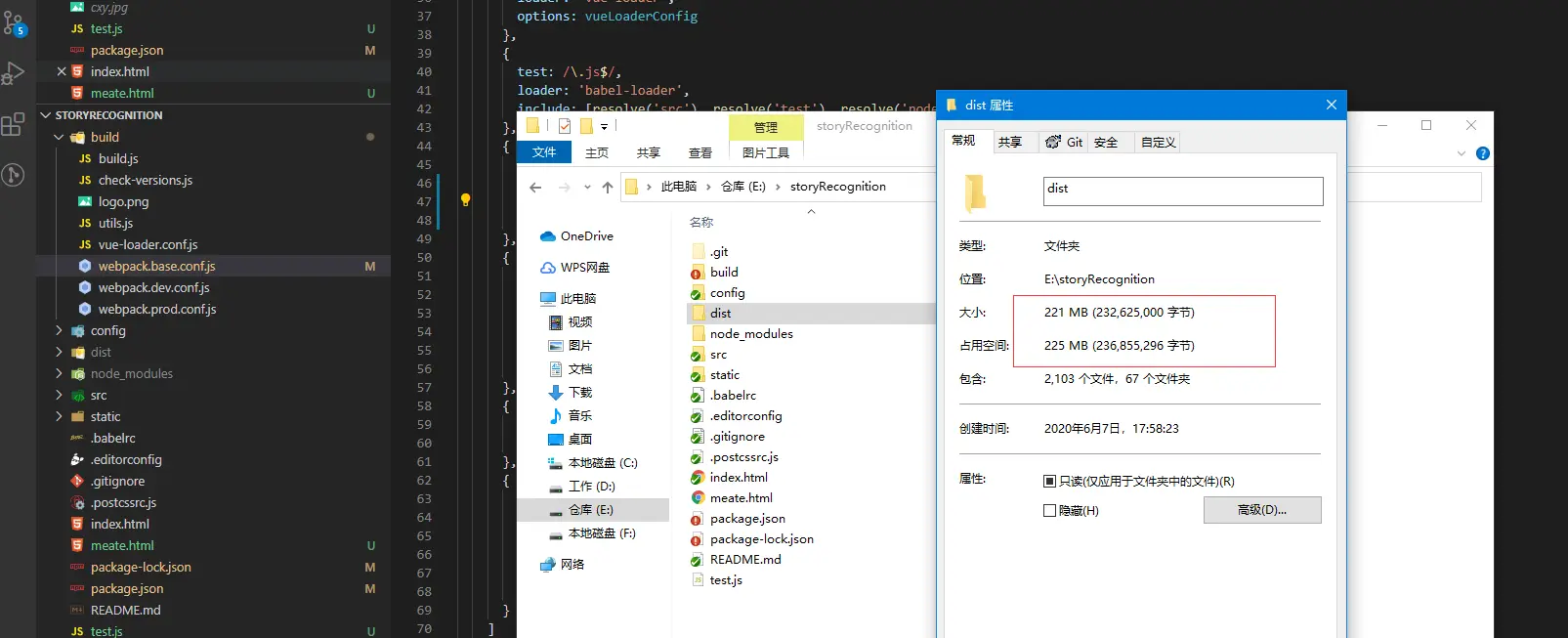Viewport: 1568px width, 638px height.
Task: Open 图片工具 ribbon tab
Action: pyautogui.click(x=766, y=153)
